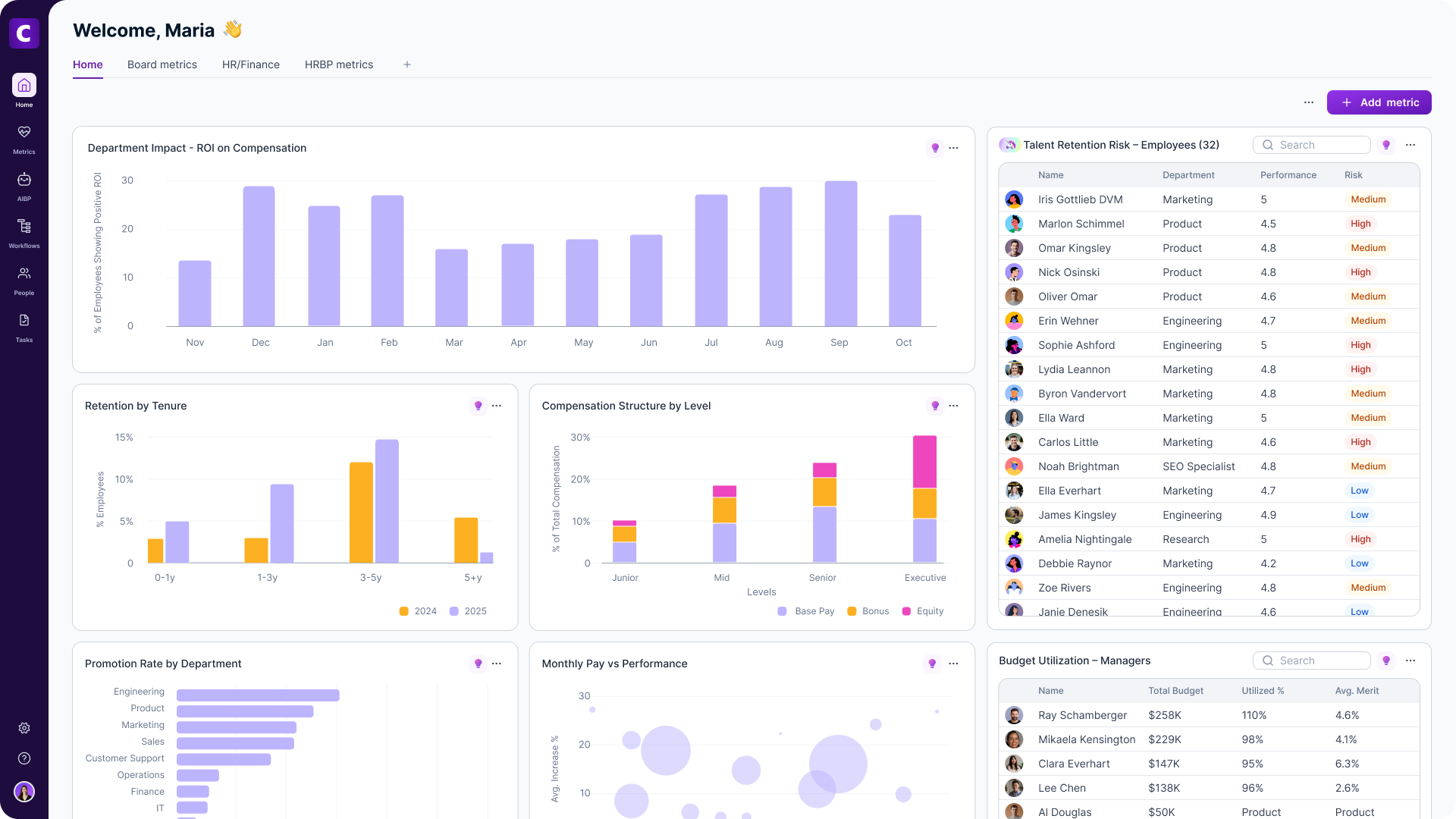This screenshot has height=819, width=1456.
Task: Click lightbulb insight on Retention by Tenure
Action: (x=478, y=406)
